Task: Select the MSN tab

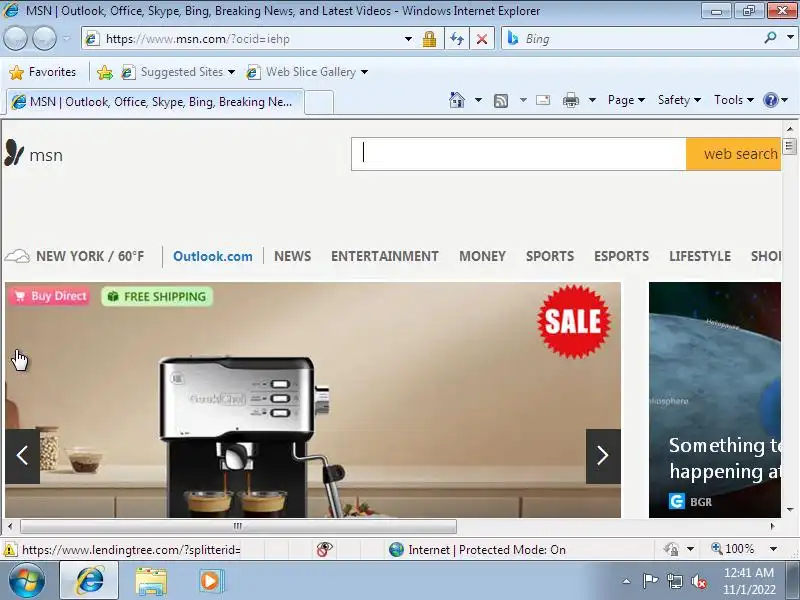Action: coord(156,102)
